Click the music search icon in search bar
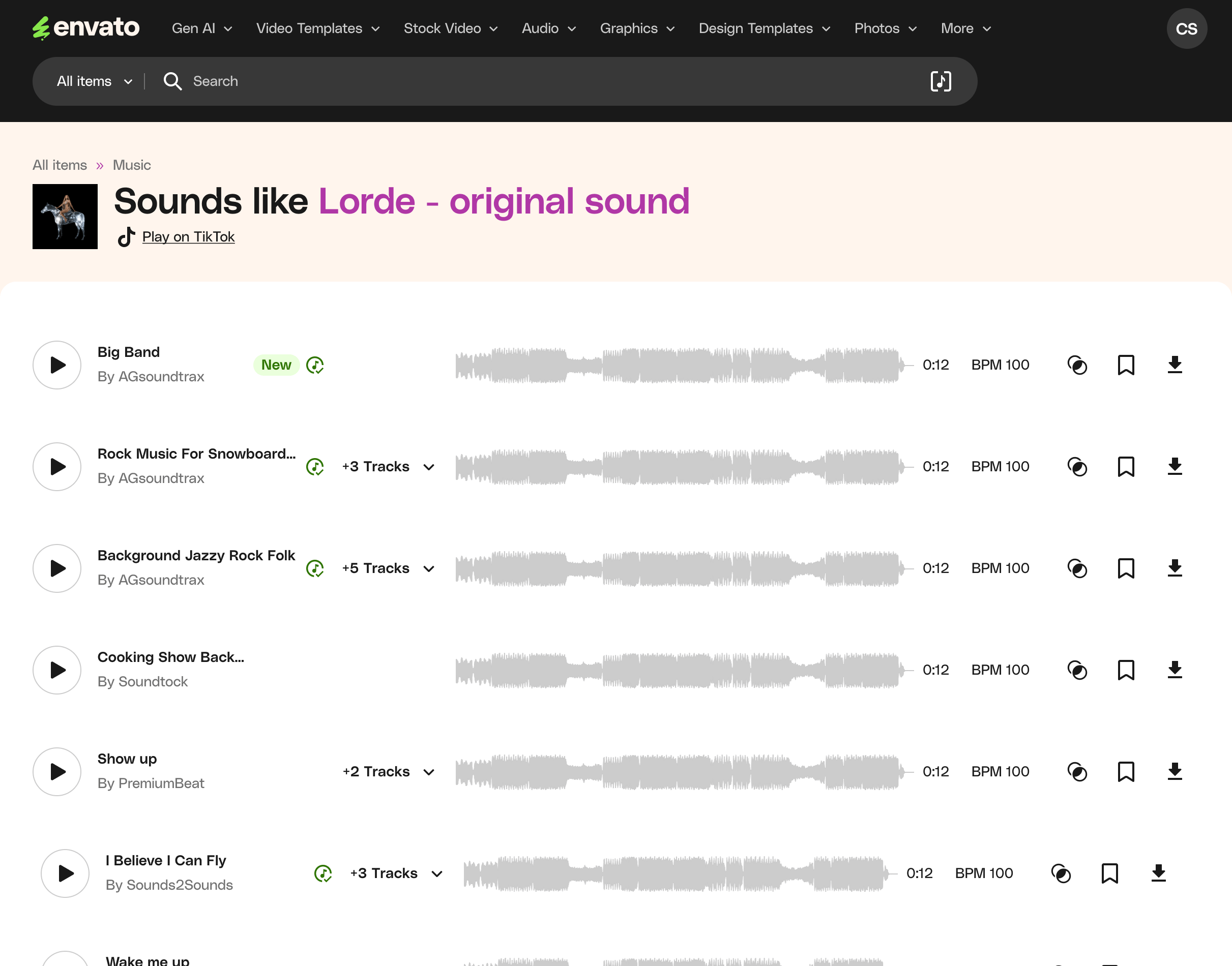Viewport: 1232px width, 966px height. pyautogui.click(x=940, y=81)
